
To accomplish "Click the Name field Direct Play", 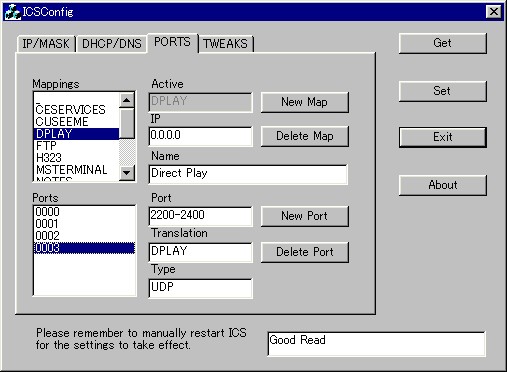I will point(248,174).
